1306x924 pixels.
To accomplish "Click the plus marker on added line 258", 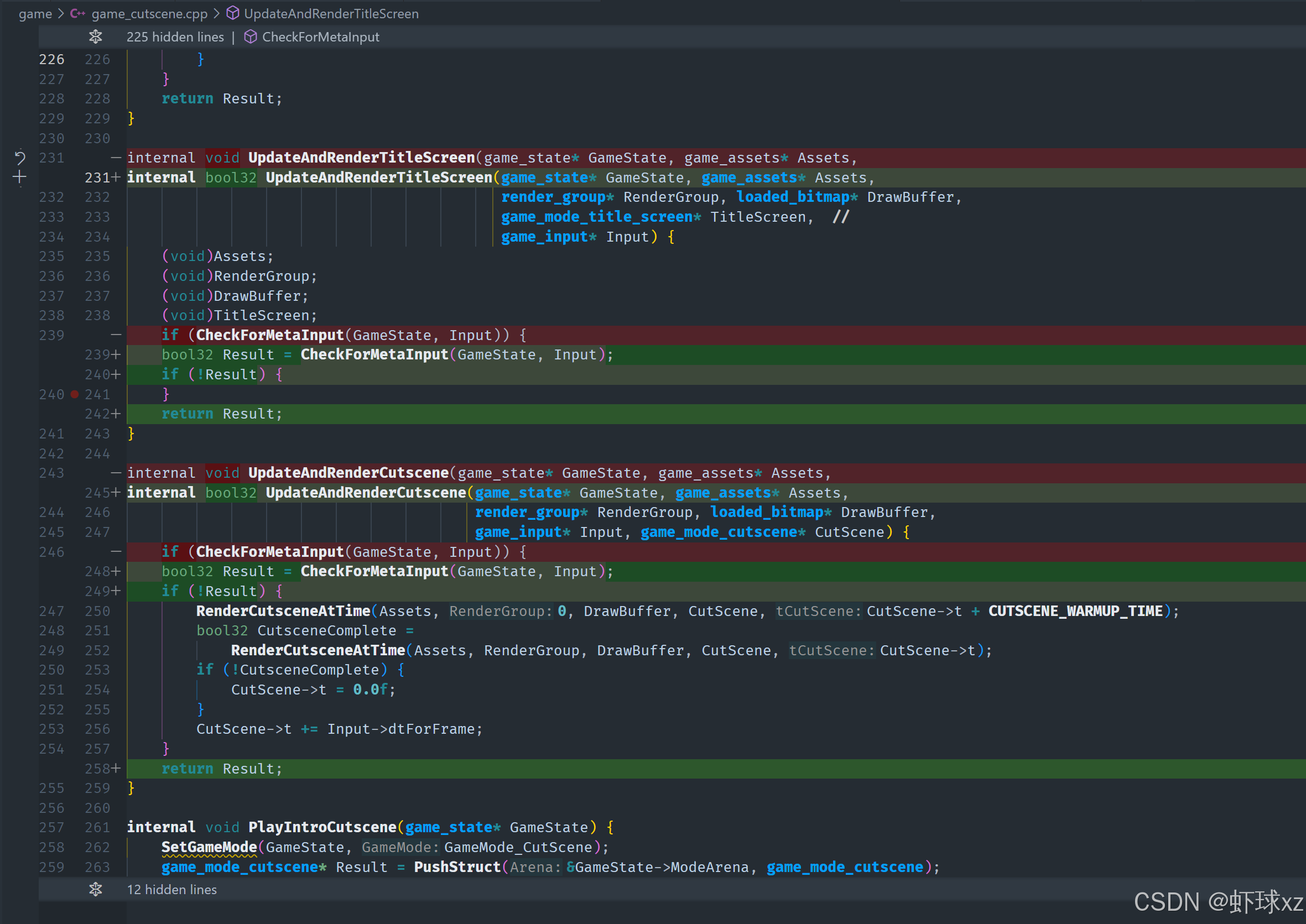I will click(x=116, y=769).
